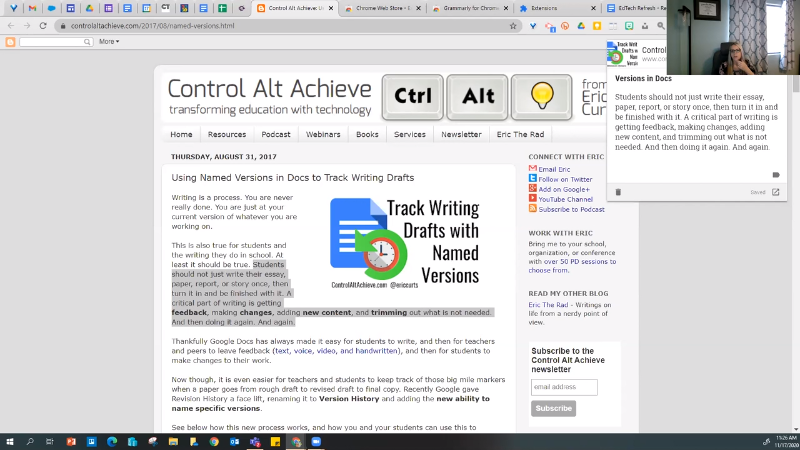Open the pinned Google Sheets tab
This screenshot has height=450, width=800.
coord(222,8)
